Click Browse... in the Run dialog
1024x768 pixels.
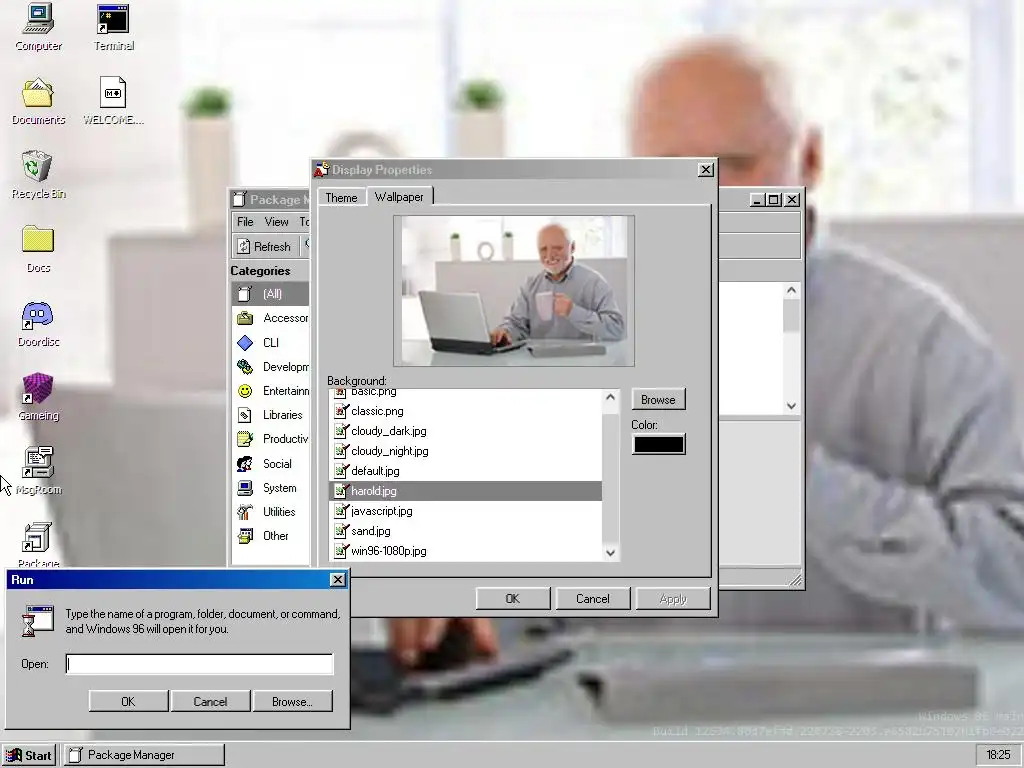(x=292, y=701)
